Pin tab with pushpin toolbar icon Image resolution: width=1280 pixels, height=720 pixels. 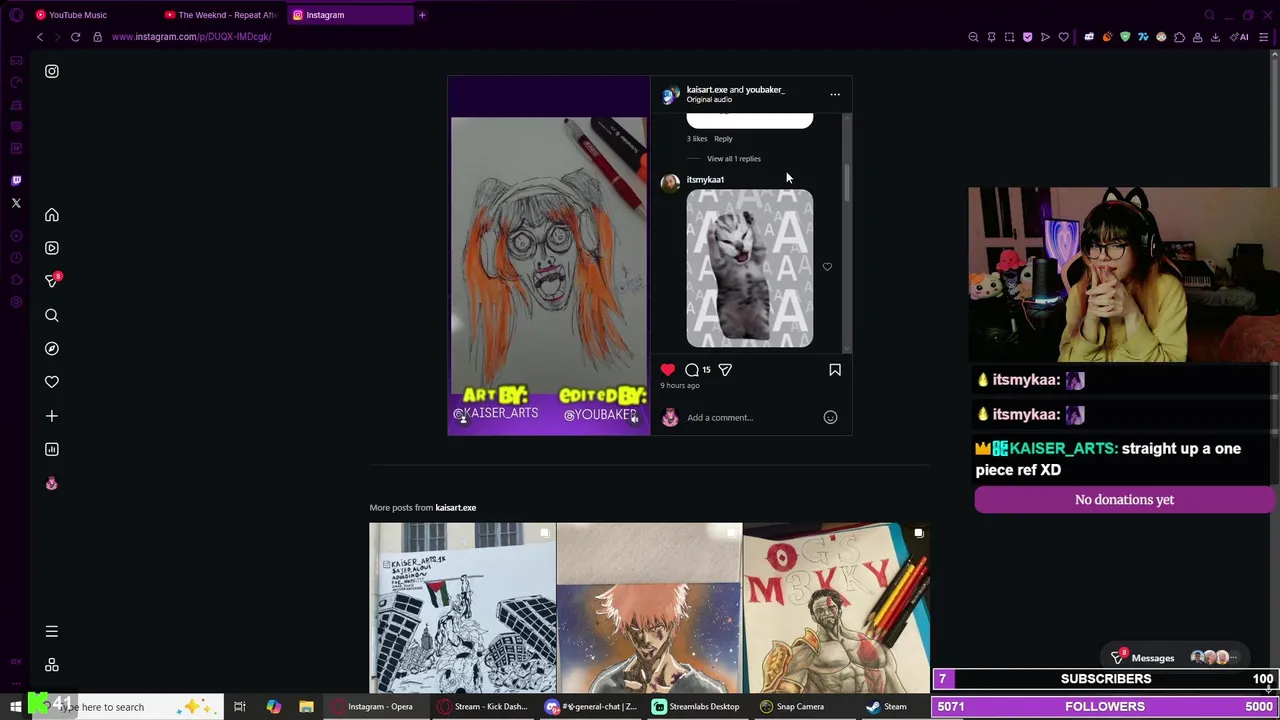point(991,37)
